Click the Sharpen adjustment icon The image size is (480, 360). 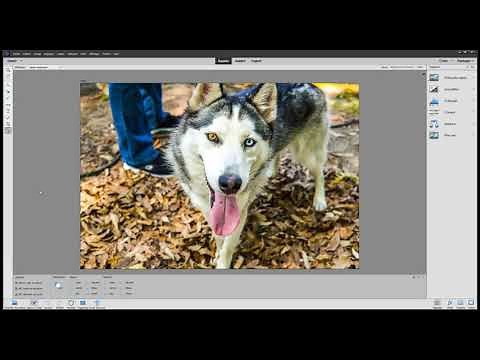click(434, 135)
